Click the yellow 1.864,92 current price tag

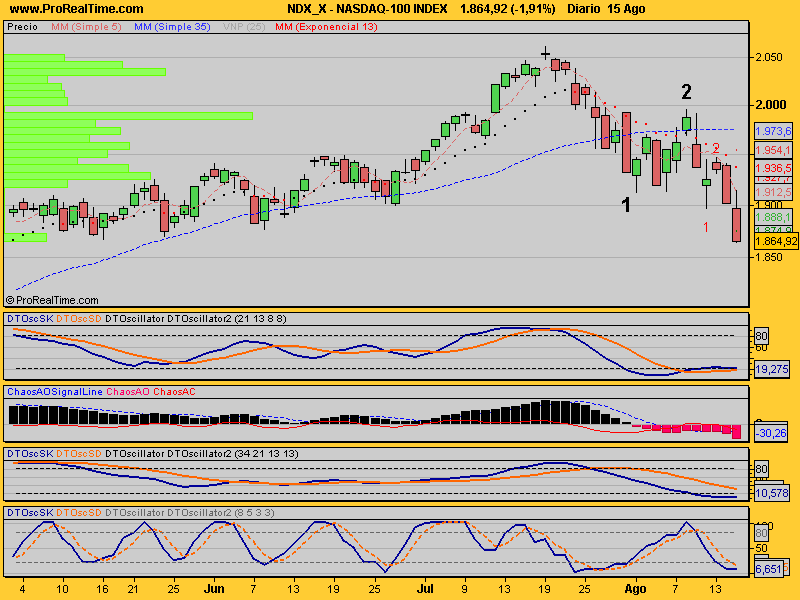[776, 241]
